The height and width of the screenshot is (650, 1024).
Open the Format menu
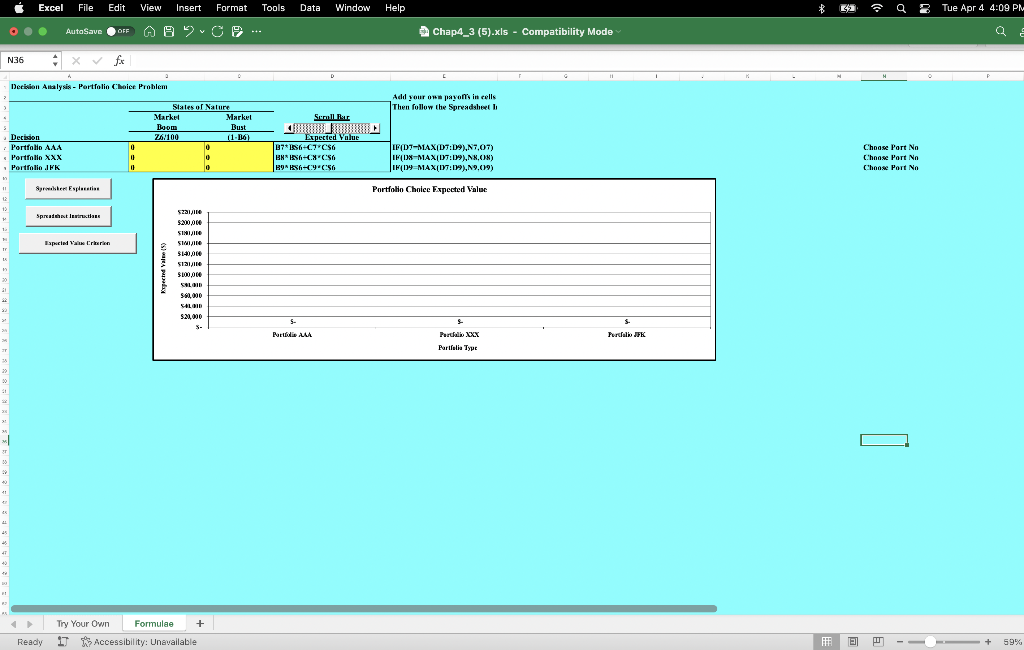click(231, 8)
